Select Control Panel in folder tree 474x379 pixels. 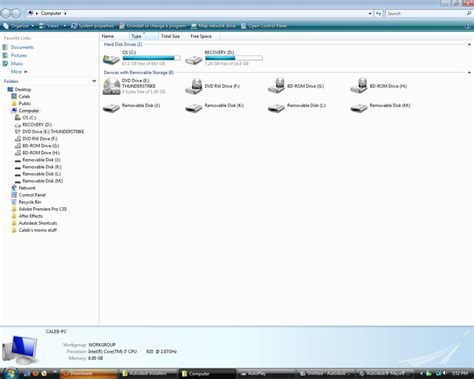(x=32, y=195)
